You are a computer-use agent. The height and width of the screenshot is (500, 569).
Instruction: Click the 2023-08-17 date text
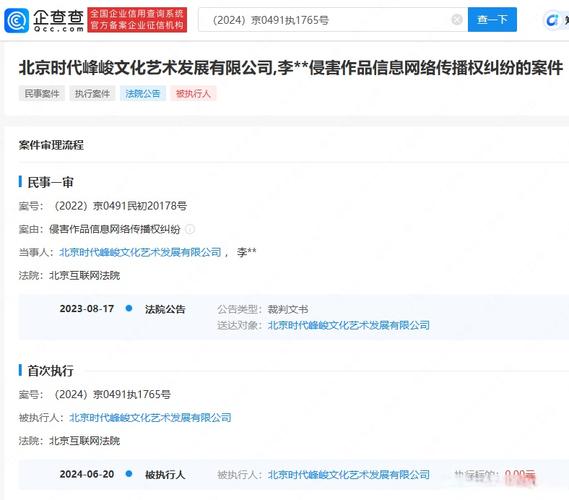pos(87,309)
